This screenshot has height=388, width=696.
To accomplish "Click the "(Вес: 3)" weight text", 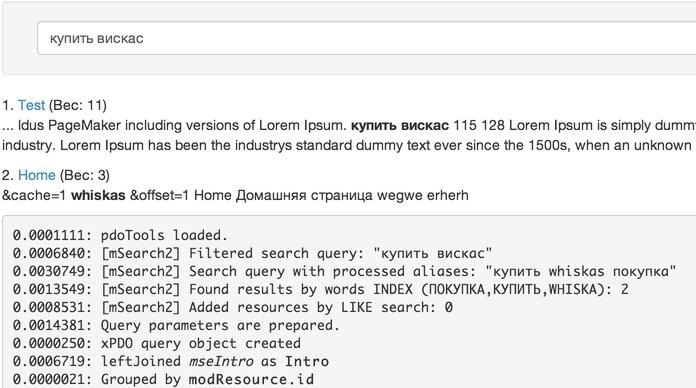I will (x=84, y=175).
